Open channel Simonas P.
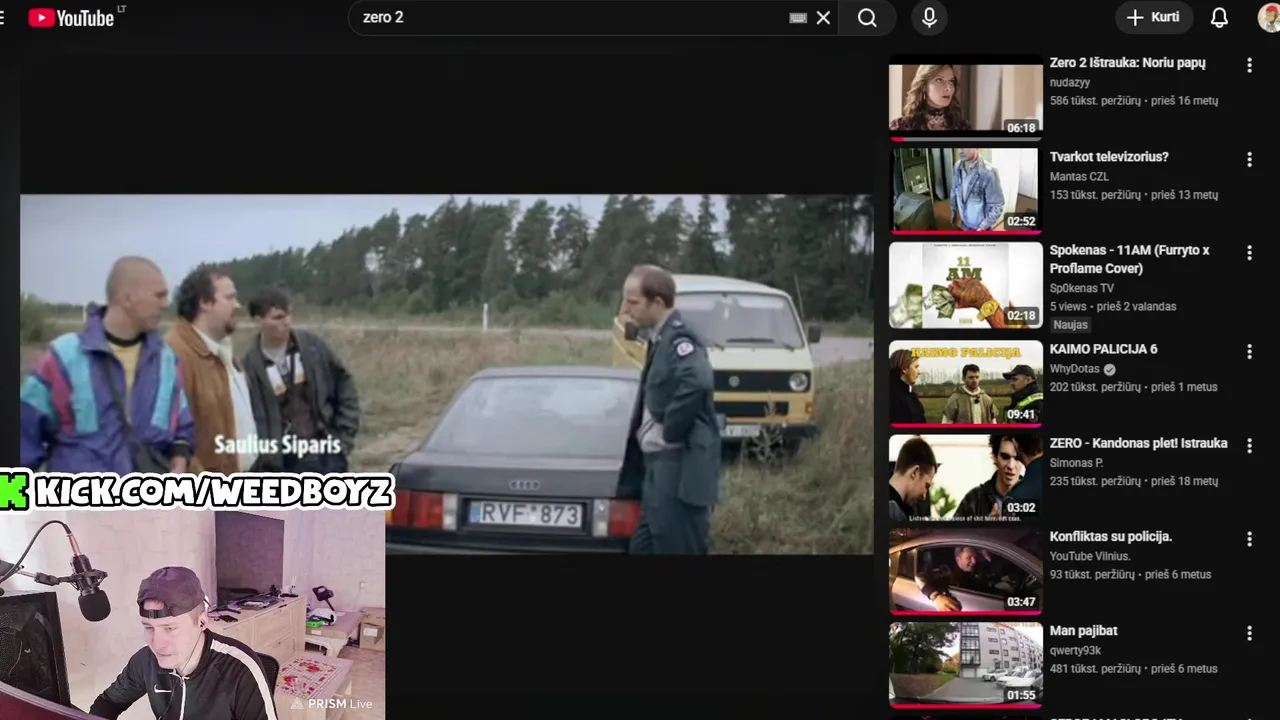The image size is (1280, 720). (1076, 463)
